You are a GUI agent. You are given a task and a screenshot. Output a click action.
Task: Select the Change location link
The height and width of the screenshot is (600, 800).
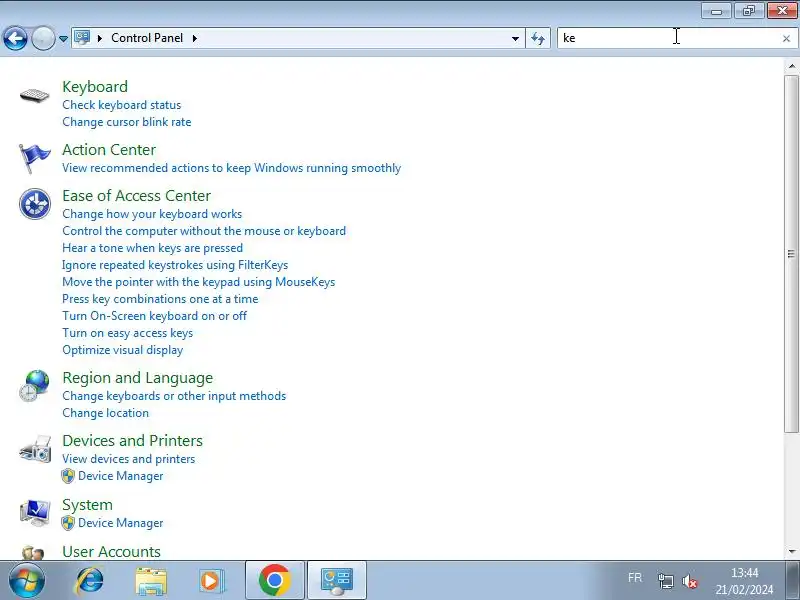(x=106, y=413)
